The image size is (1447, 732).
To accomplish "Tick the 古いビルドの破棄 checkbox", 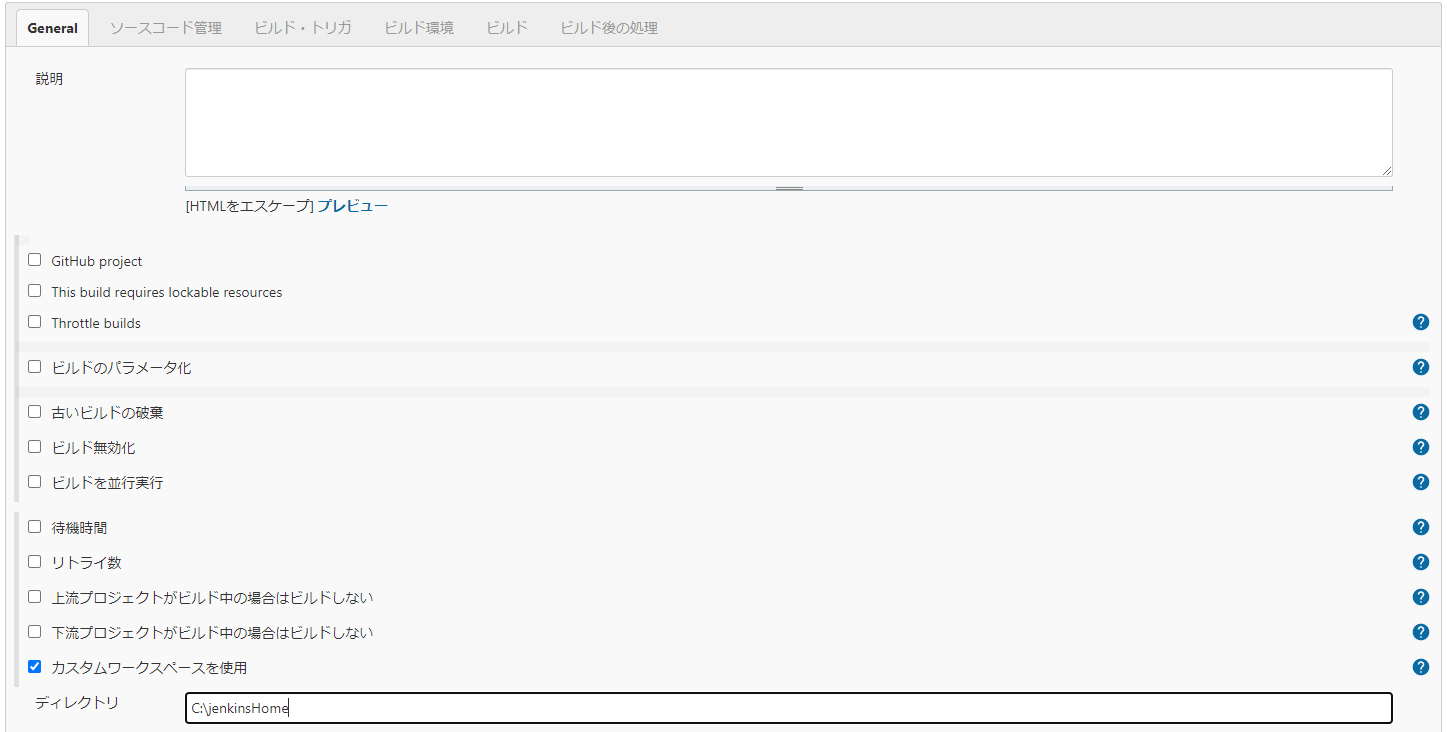I will [35, 412].
